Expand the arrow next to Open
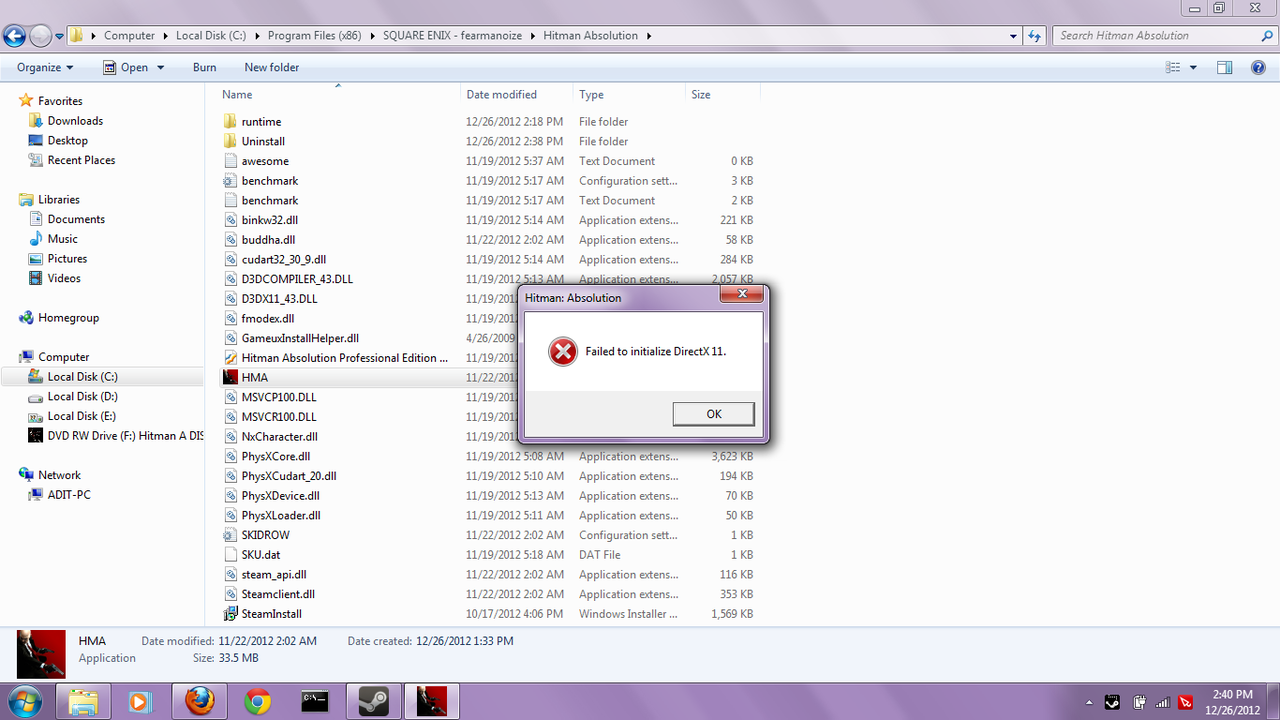 tap(159, 68)
